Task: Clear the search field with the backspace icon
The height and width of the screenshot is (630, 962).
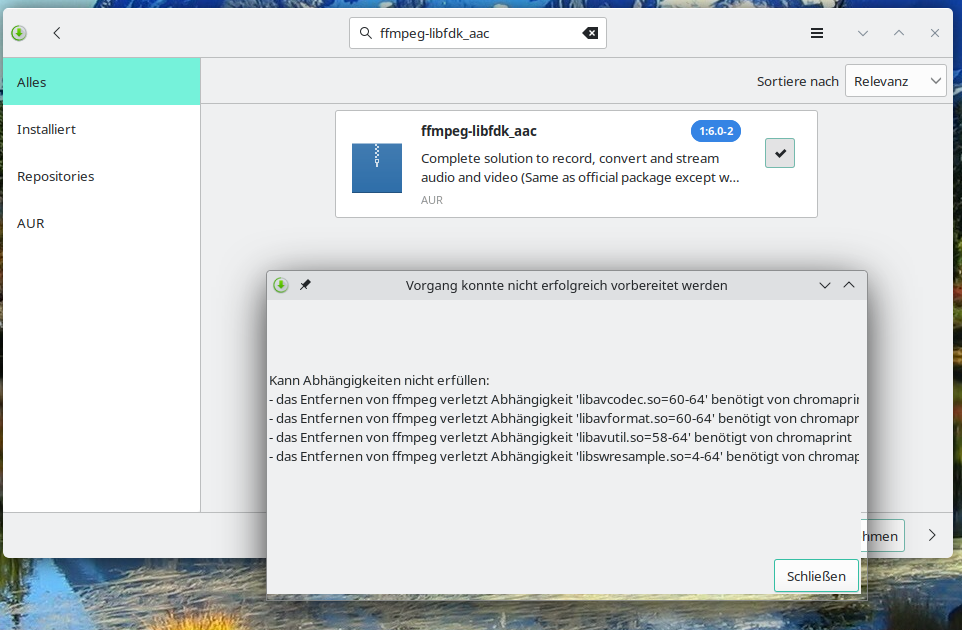Action: pyautogui.click(x=590, y=33)
